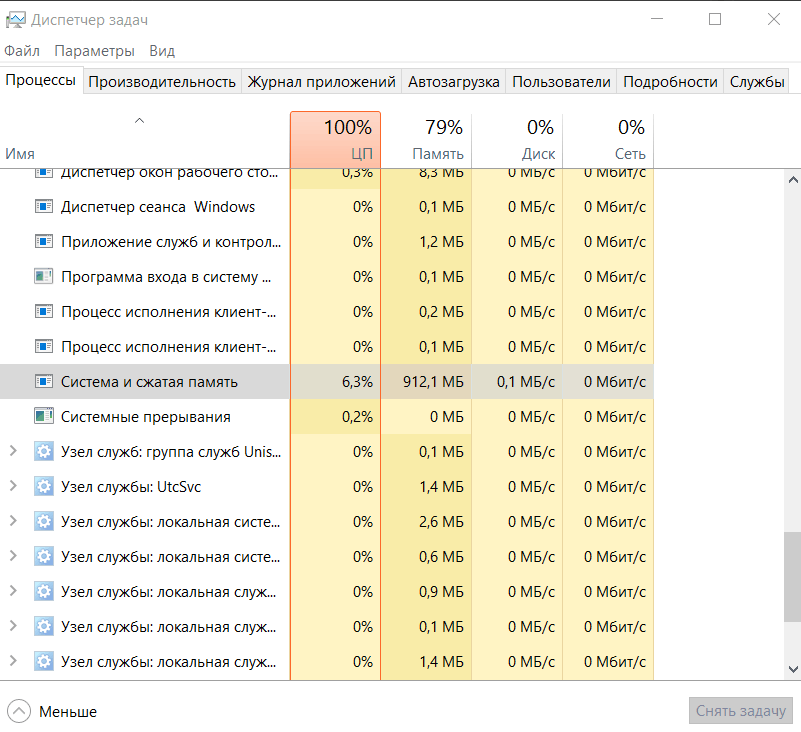Switch to the Производительность tab
This screenshot has height=732, width=801.
click(162, 82)
